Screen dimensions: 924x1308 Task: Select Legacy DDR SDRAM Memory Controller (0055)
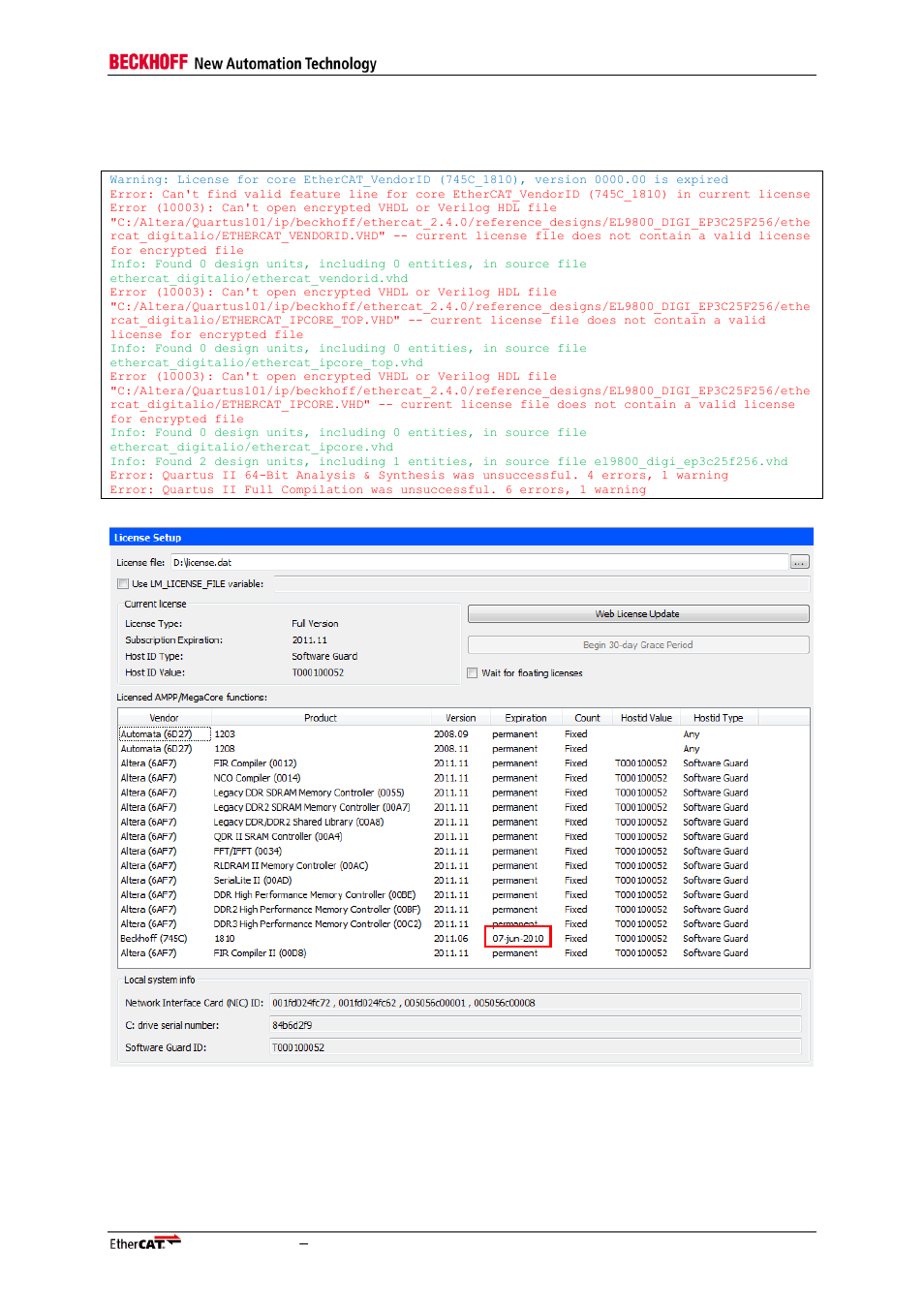[463, 793]
